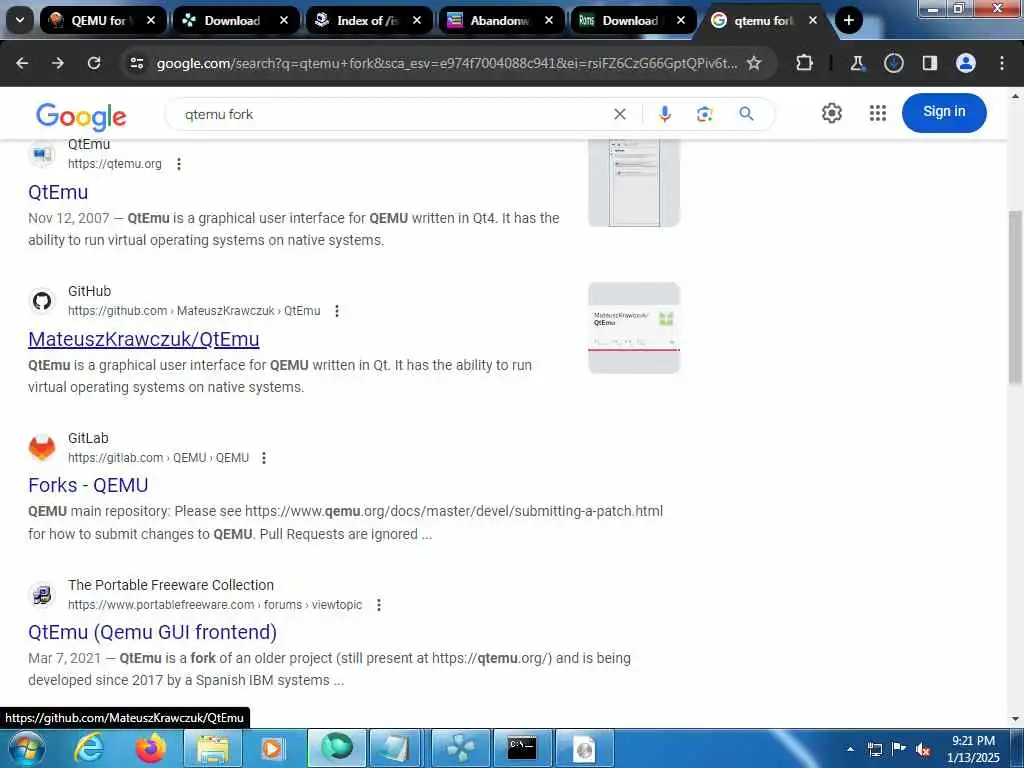The image size is (1024, 768).
Task: Open the downloads icon in toolbar
Action: pyautogui.click(x=893, y=63)
